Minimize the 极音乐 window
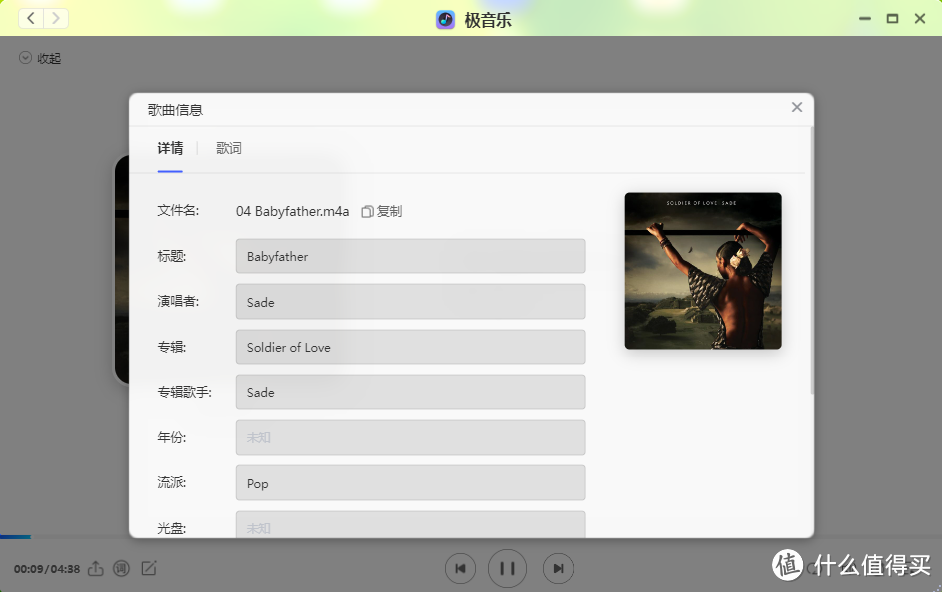The height and width of the screenshot is (592, 942). 865,19
